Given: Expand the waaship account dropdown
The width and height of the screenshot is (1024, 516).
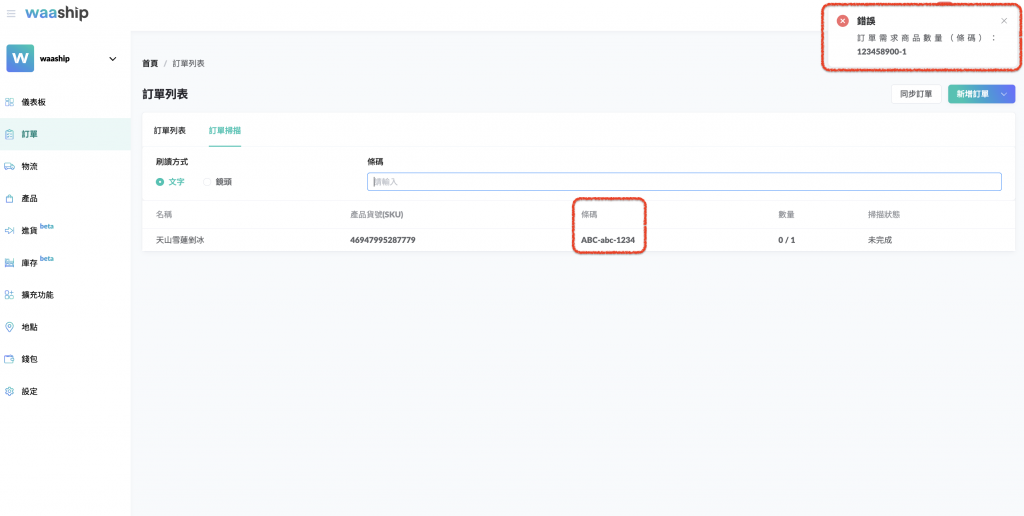Looking at the screenshot, I should [112, 59].
